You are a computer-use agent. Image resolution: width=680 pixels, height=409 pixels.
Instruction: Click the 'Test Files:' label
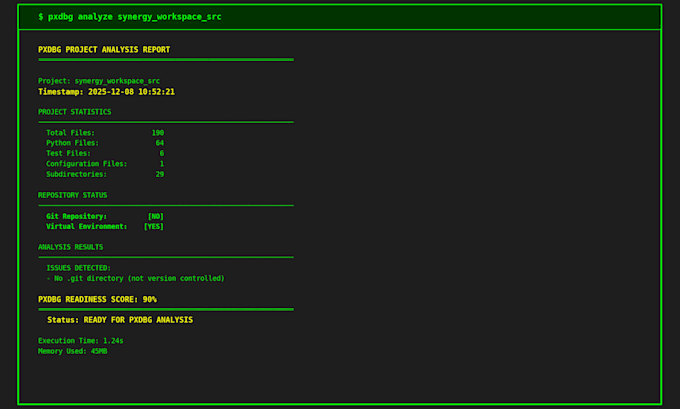pos(69,154)
